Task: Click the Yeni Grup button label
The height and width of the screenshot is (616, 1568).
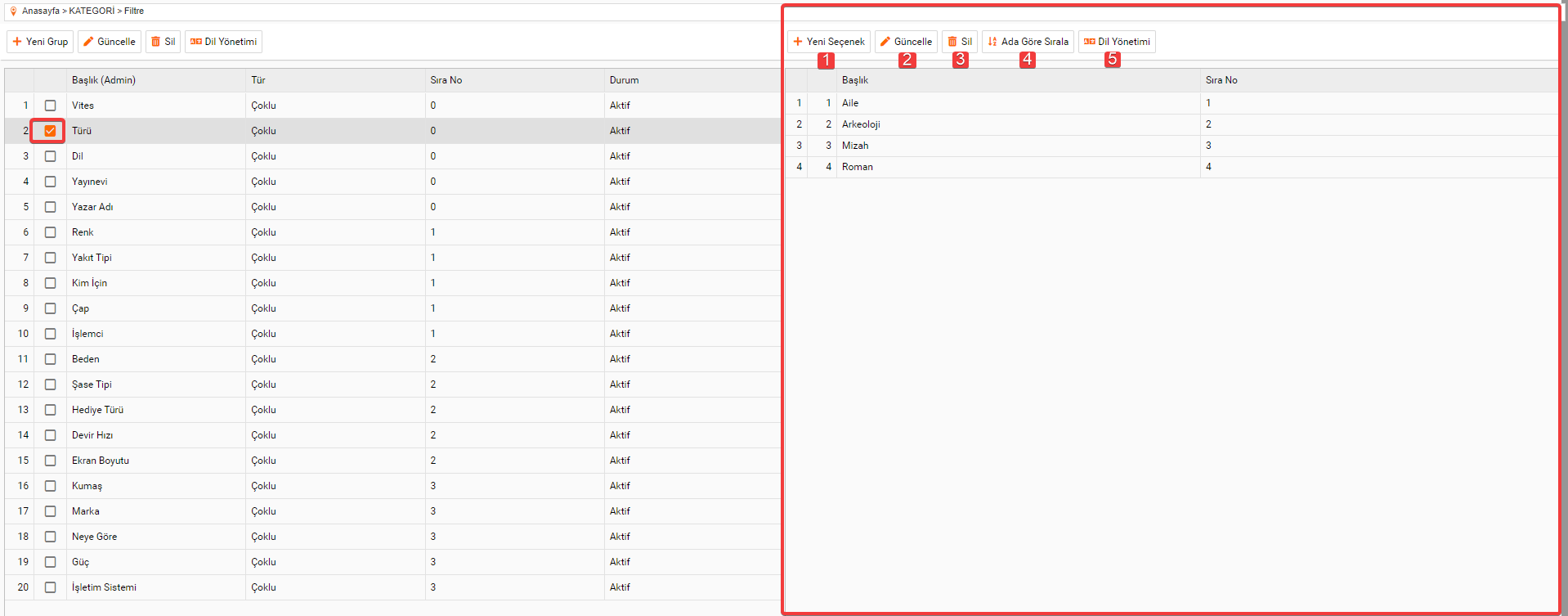Action: [47, 42]
